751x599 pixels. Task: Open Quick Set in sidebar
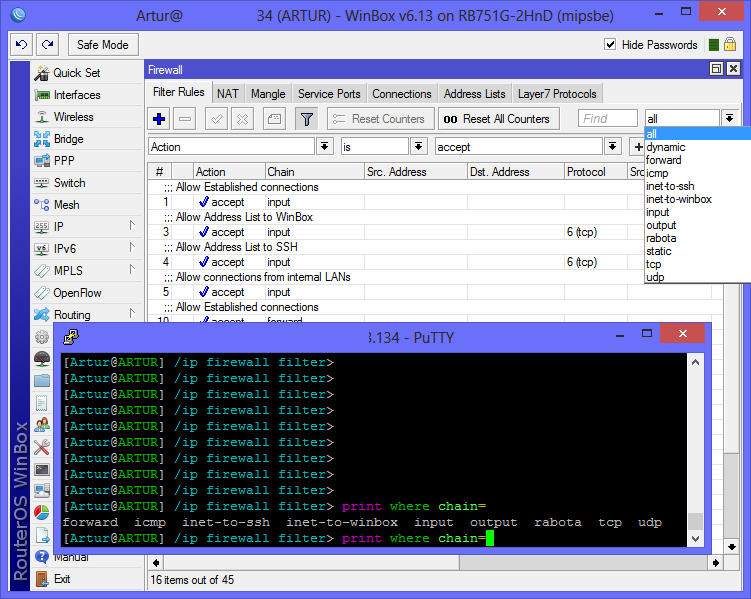click(88, 73)
